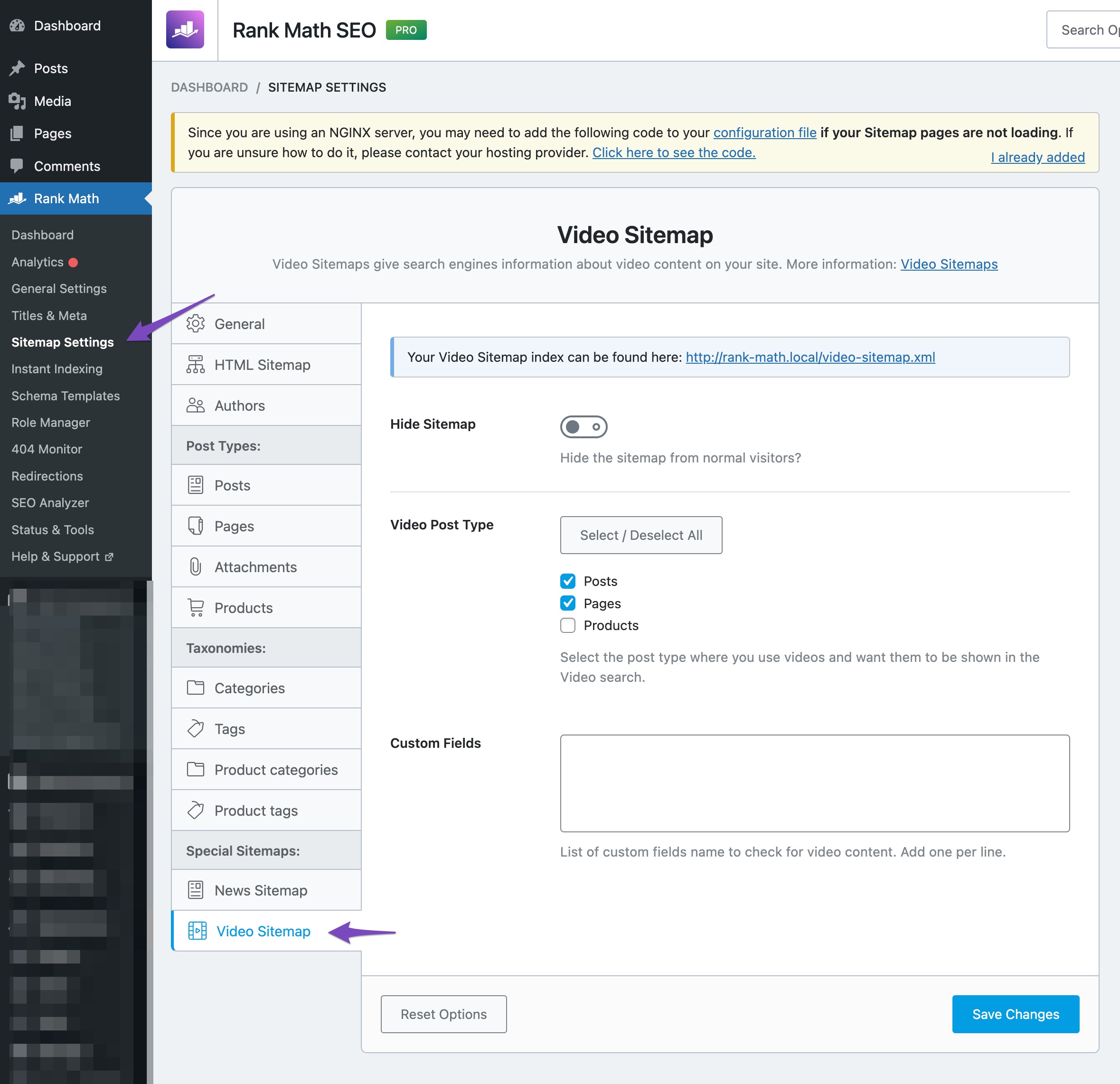This screenshot has height=1084, width=1120.
Task: Click inside the Custom Fields text area
Action: pyautogui.click(x=815, y=783)
